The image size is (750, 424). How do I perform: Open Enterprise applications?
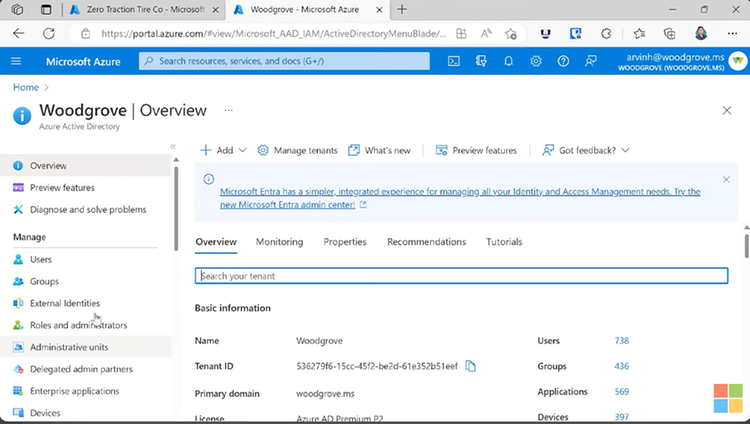click(86, 391)
